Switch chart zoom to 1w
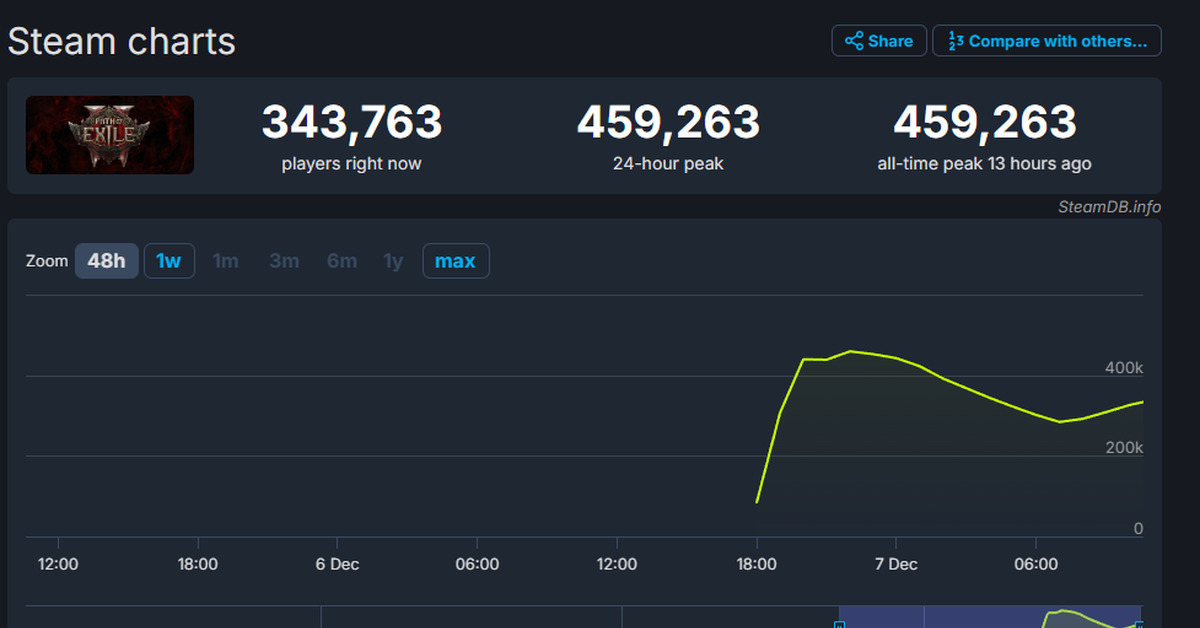Screen dimensions: 1200x628 click(x=169, y=261)
